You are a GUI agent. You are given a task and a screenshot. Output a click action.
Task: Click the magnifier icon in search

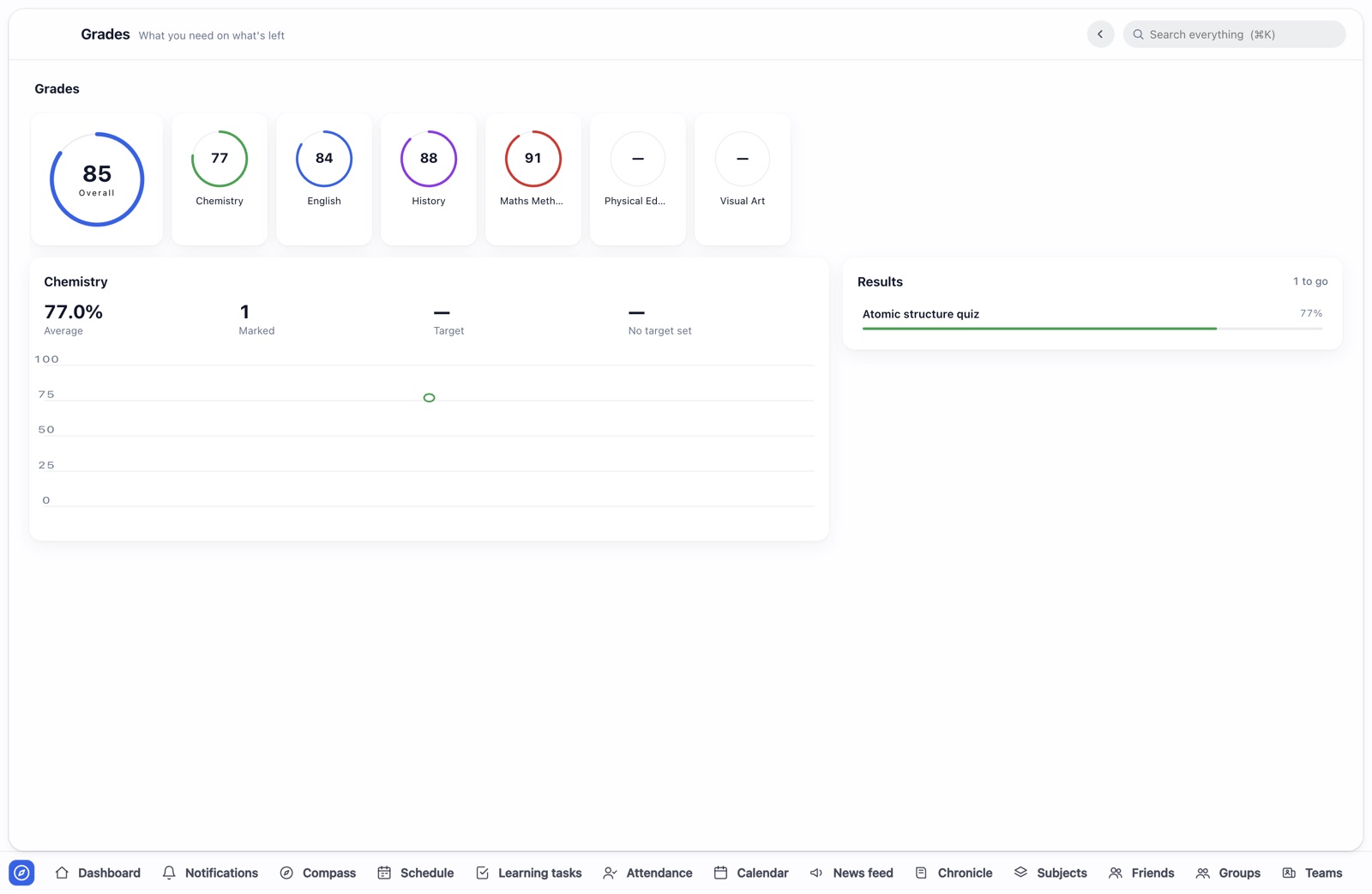coord(1138,34)
